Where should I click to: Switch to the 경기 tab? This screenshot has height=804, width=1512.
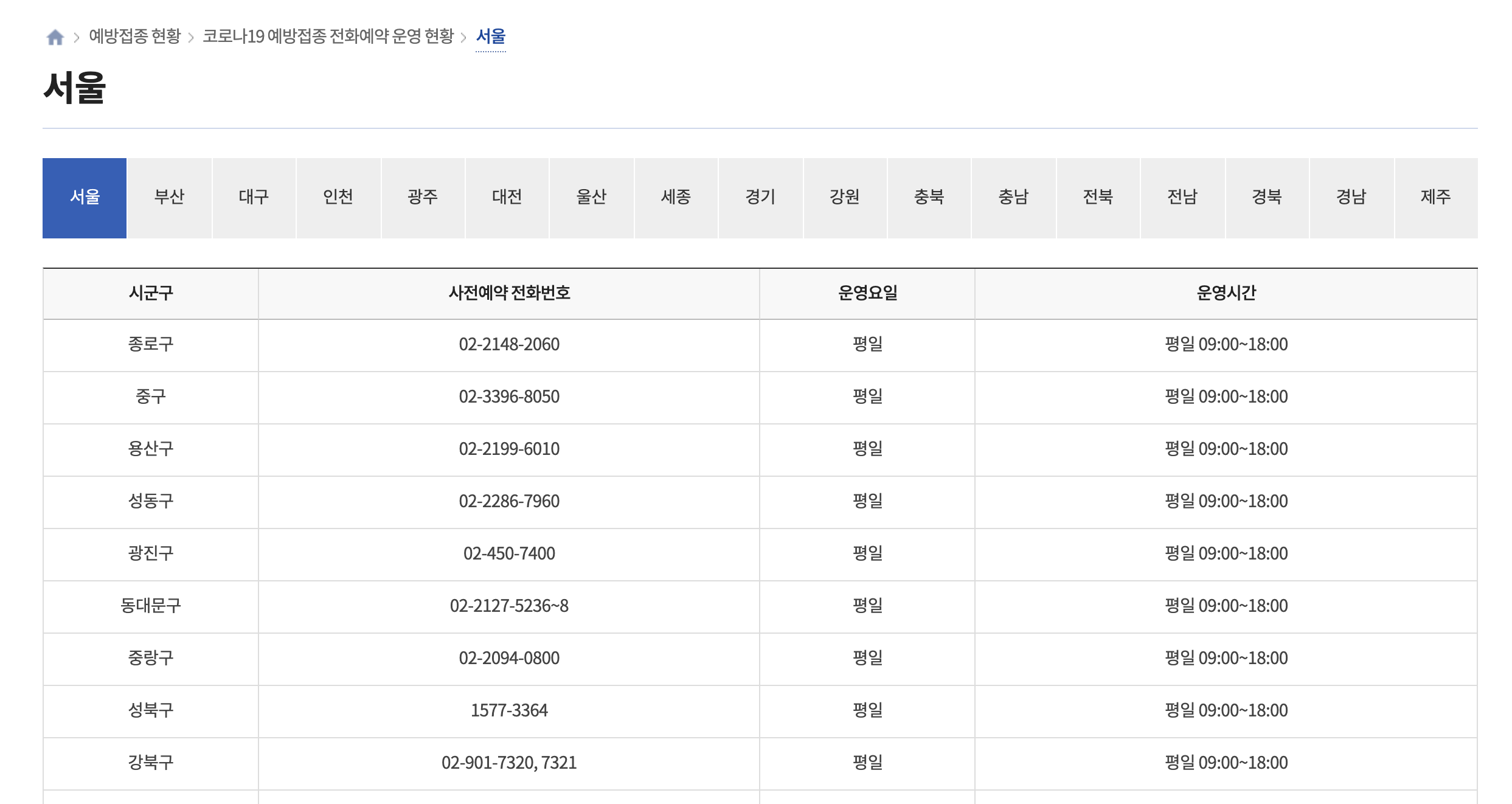point(760,198)
